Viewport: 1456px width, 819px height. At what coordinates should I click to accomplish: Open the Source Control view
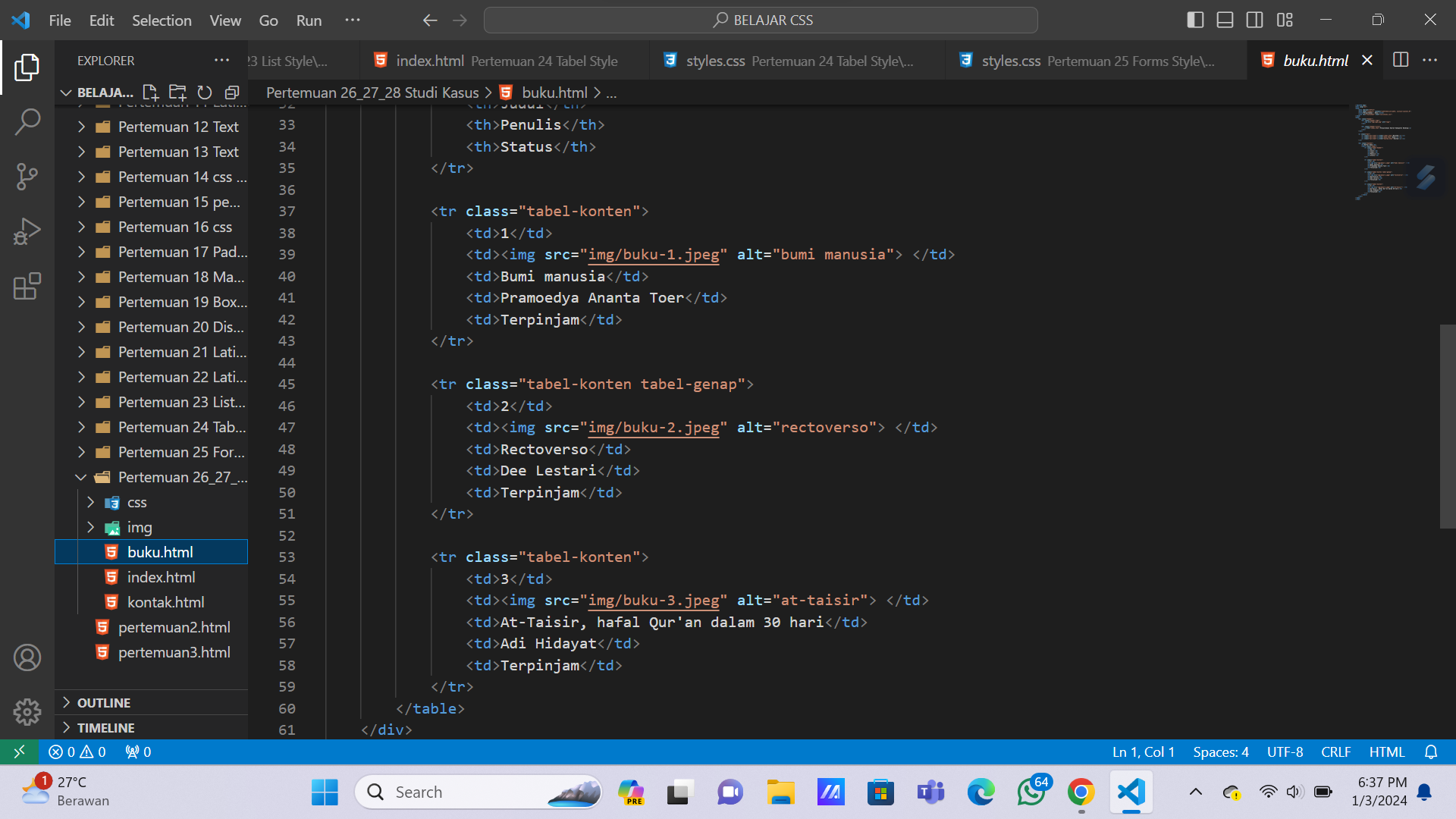tap(27, 177)
